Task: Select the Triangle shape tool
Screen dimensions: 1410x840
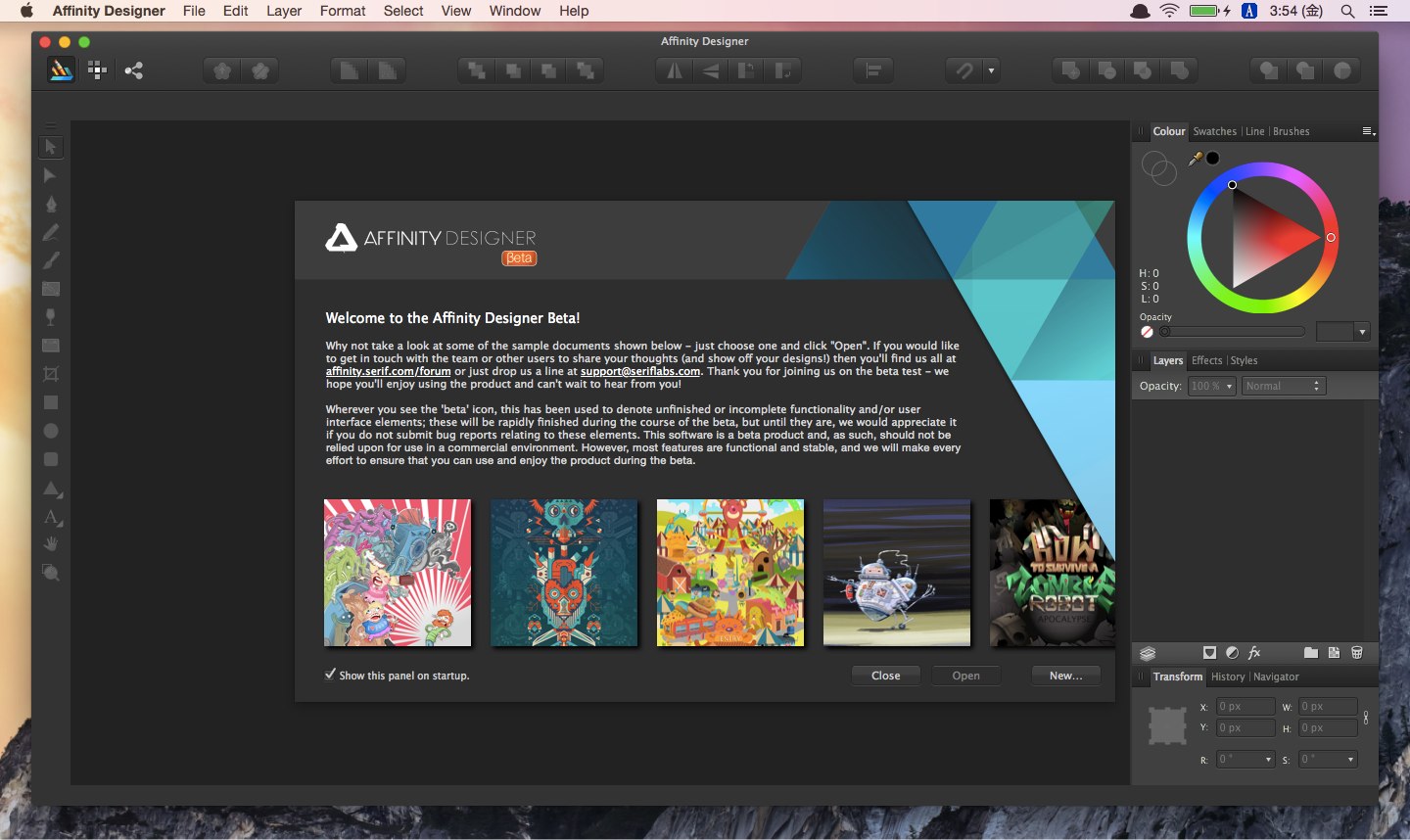Action: point(51,489)
